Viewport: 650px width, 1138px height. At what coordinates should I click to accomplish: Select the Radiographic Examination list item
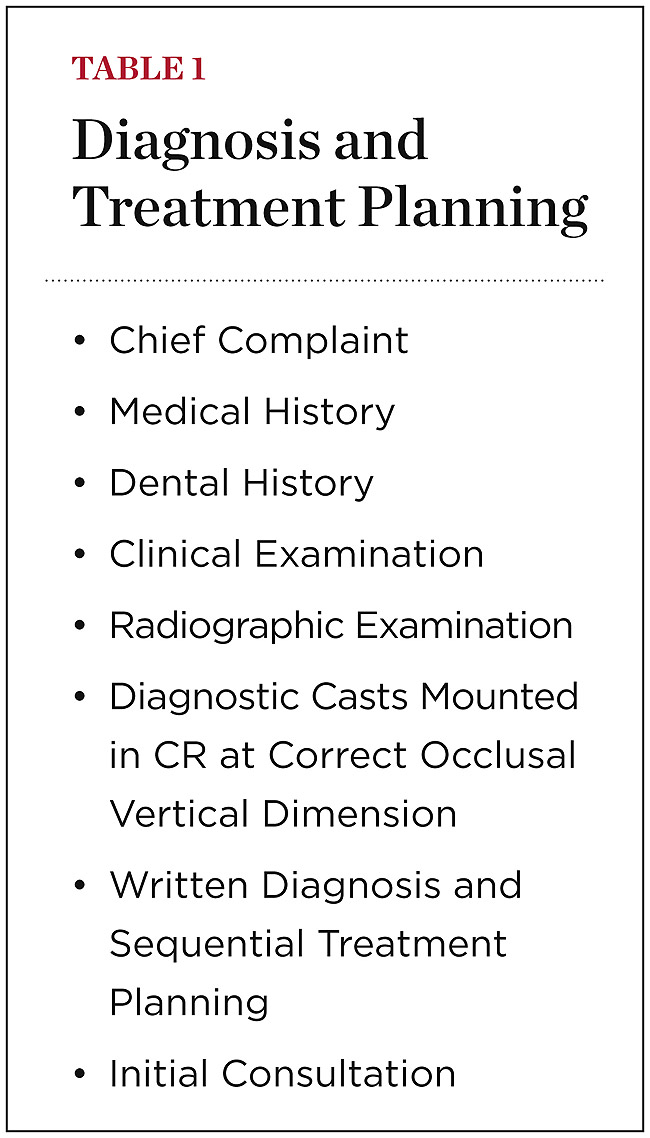[341, 625]
